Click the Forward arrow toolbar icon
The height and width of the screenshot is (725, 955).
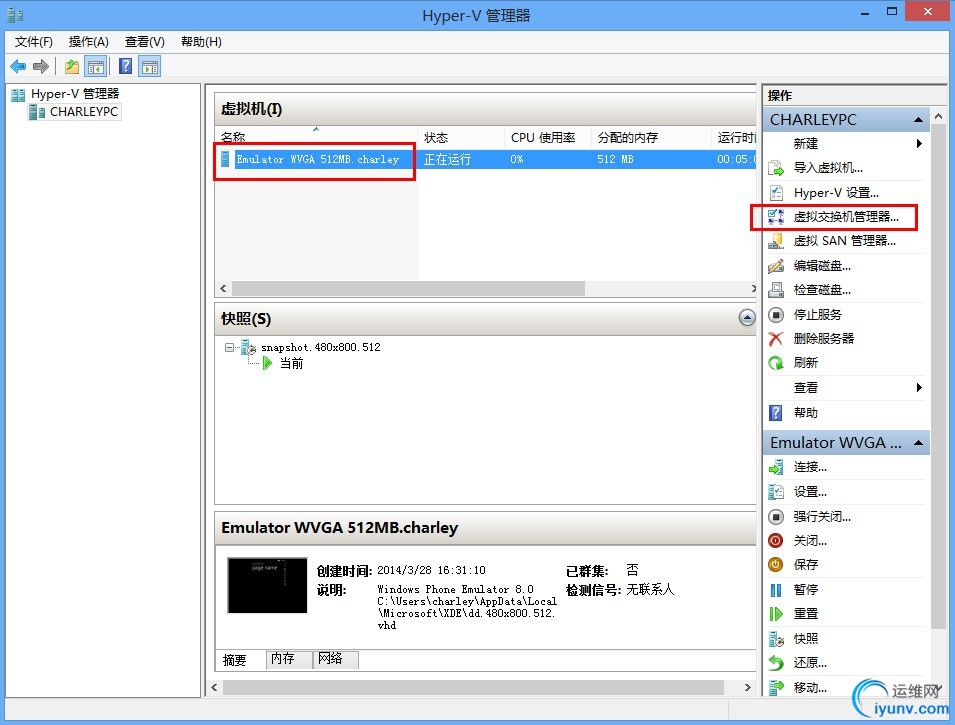tap(41, 66)
